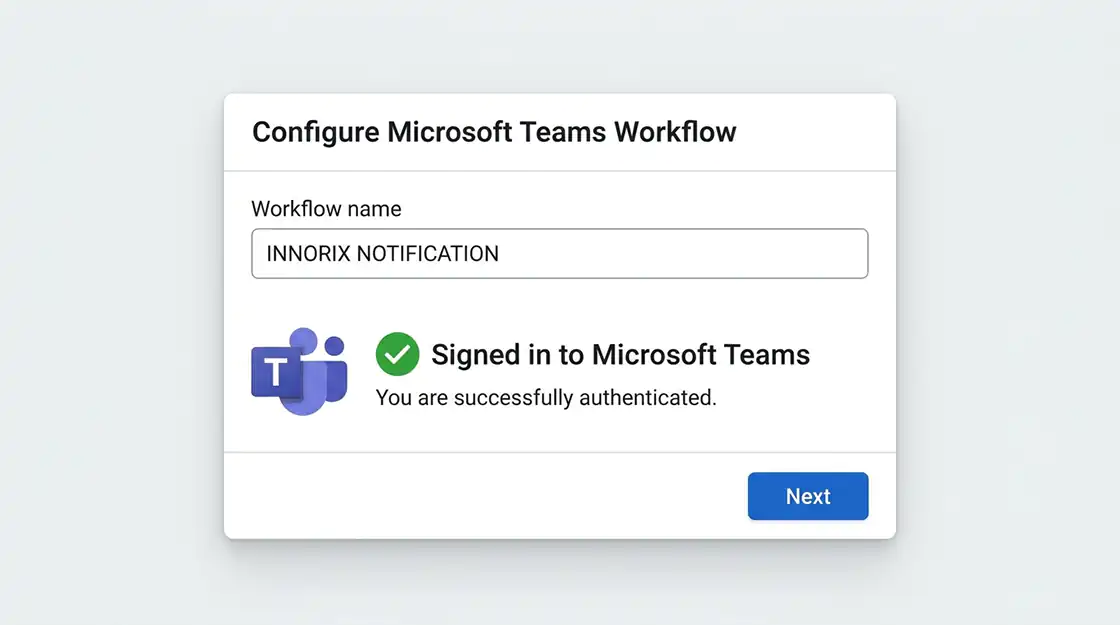Click 'You are successfully authenticated.' message
The image size is (1120, 625).
click(x=546, y=398)
